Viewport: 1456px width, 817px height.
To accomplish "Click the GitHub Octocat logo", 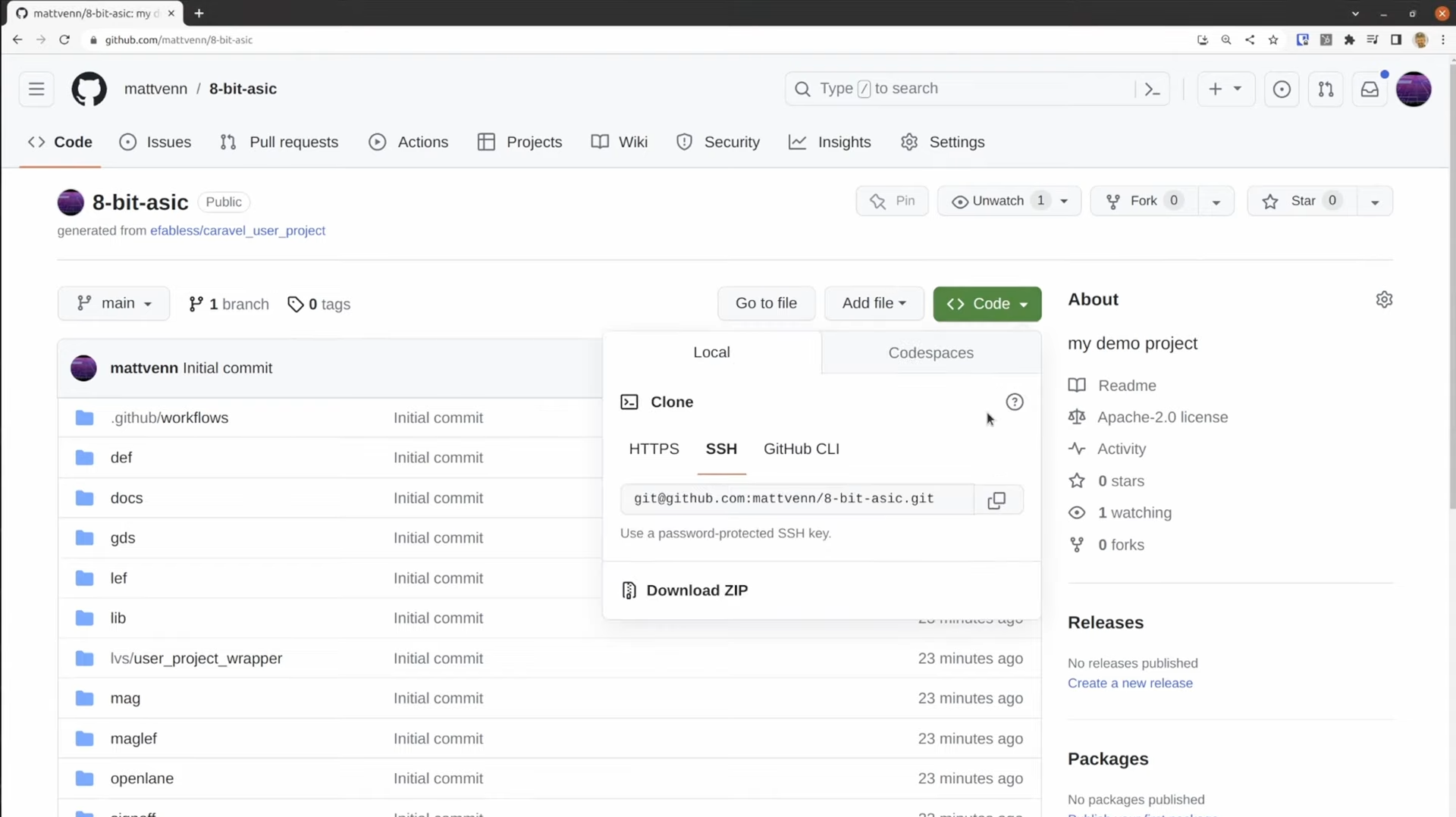I will coord(89,89).
